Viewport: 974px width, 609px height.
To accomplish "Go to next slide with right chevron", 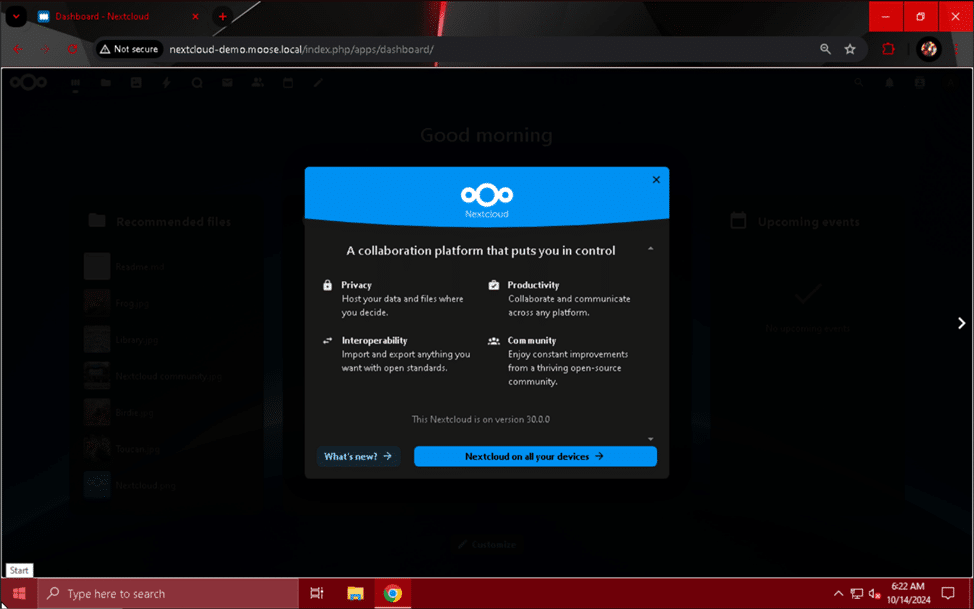I will click(961, 323).
